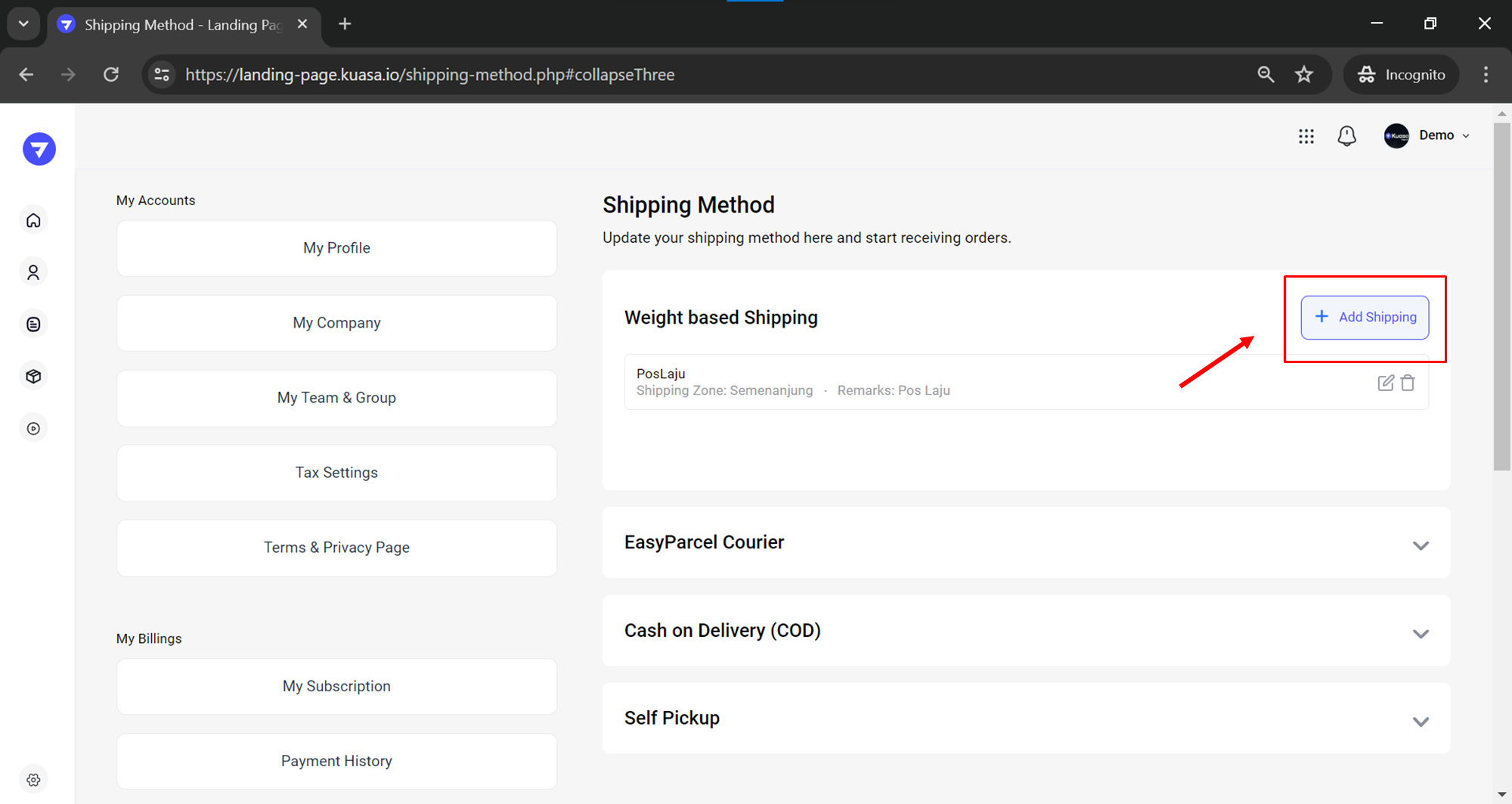Click the play circle icon in sidebar
1512x804 pixels.
click(x=33, y=428)
